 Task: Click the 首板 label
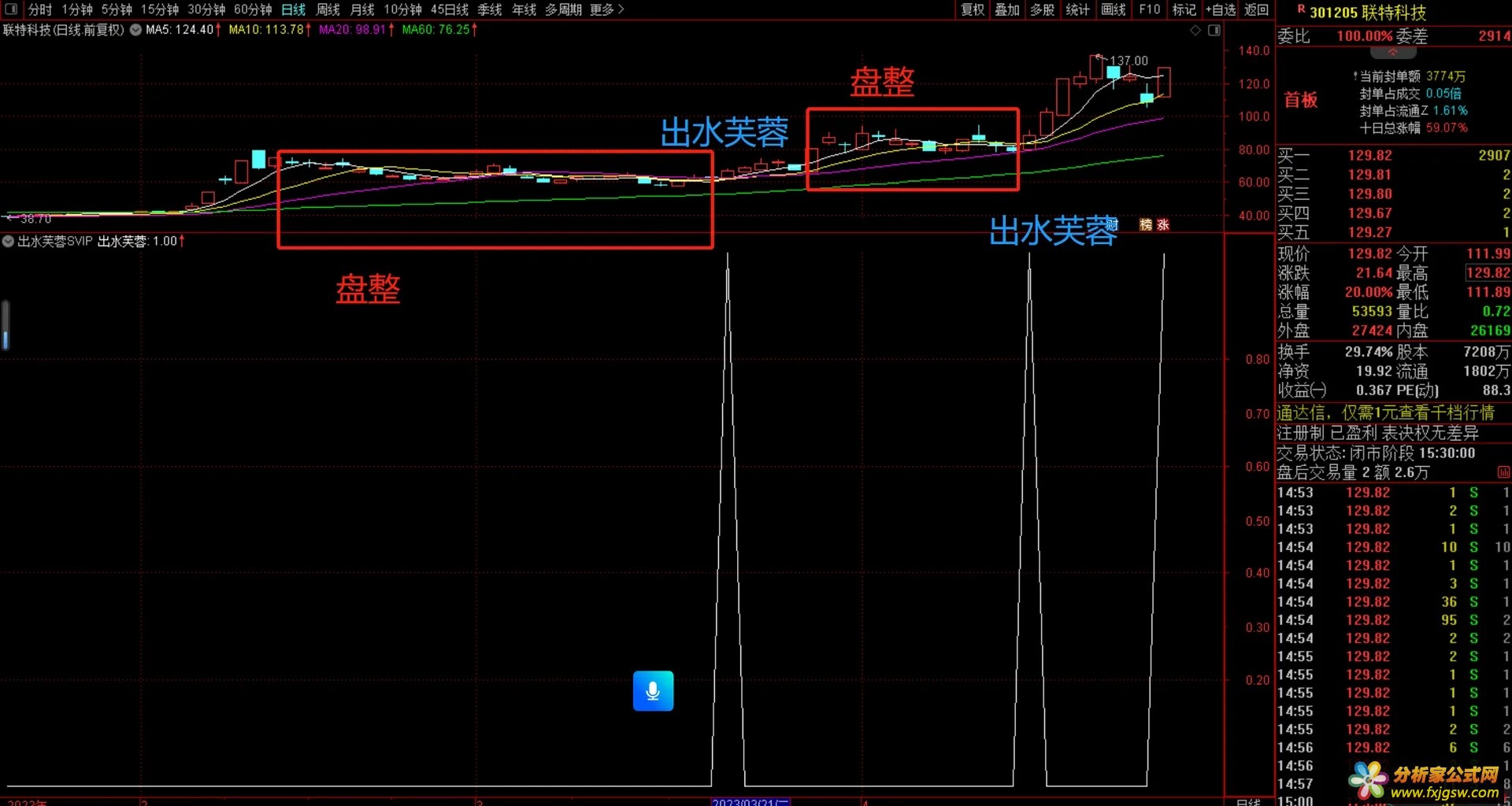point(1301,100)
